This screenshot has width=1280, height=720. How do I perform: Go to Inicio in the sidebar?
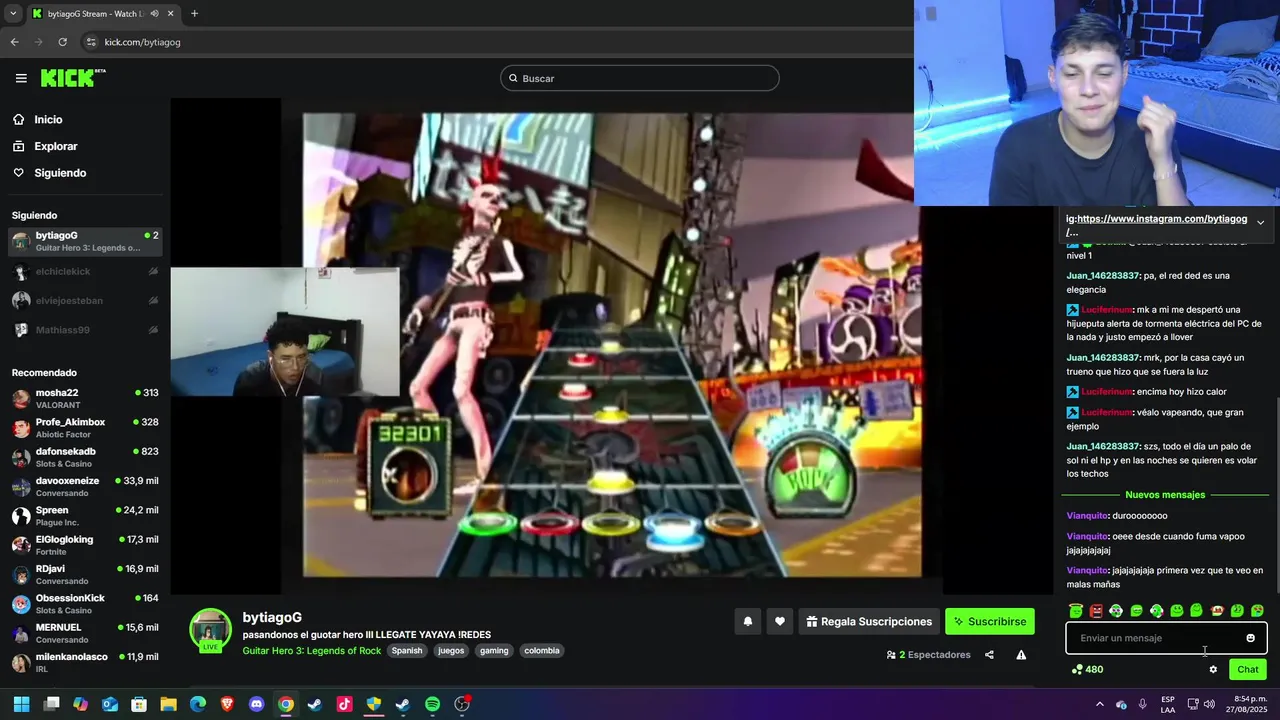48,120
